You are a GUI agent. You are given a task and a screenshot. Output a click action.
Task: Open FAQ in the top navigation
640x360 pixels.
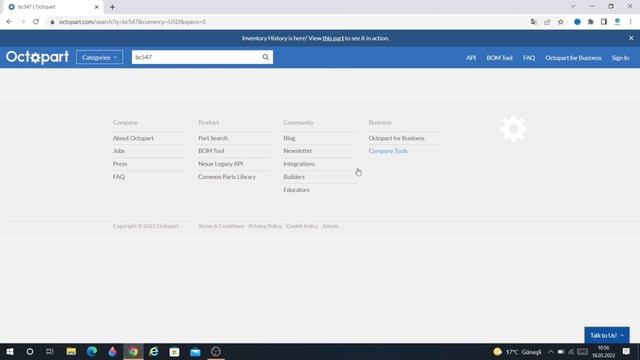529,58
